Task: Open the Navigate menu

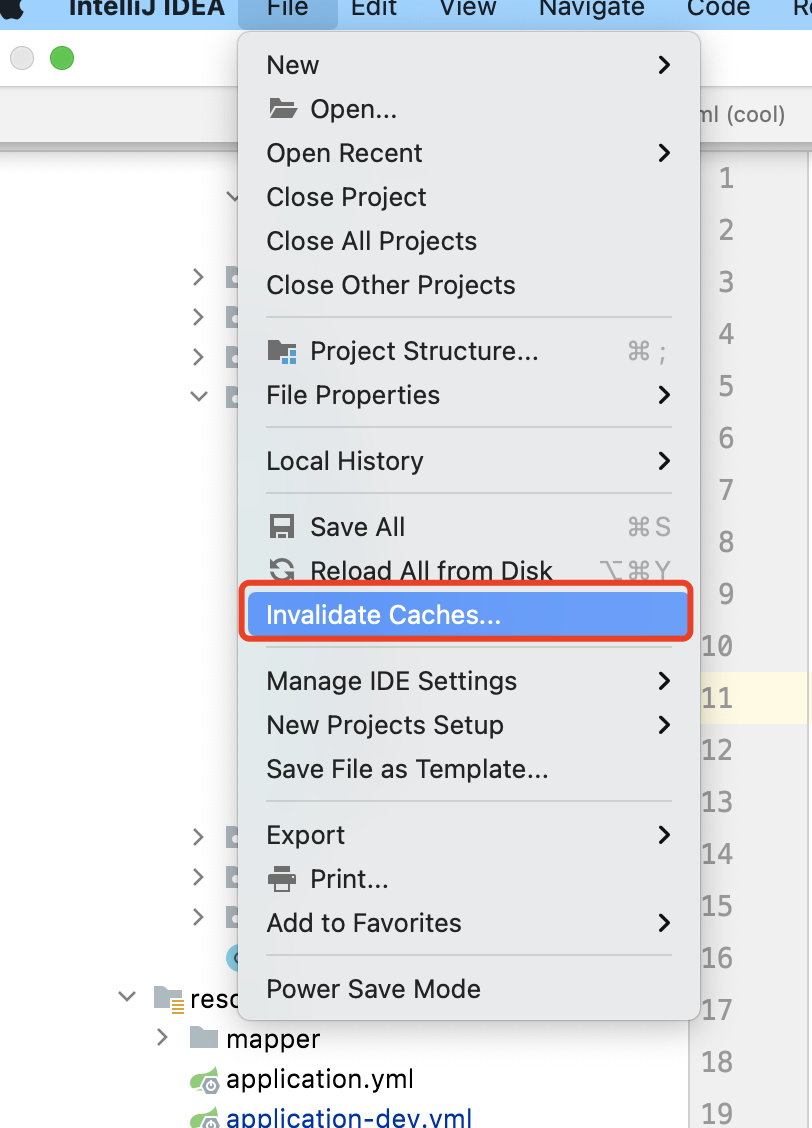Action: 592,9
